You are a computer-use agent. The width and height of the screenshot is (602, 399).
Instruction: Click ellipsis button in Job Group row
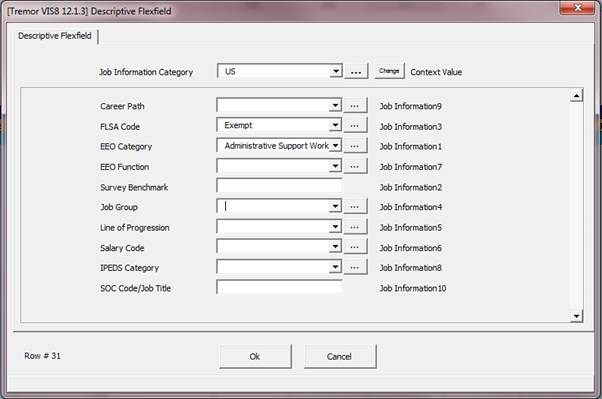pos(355,207)
